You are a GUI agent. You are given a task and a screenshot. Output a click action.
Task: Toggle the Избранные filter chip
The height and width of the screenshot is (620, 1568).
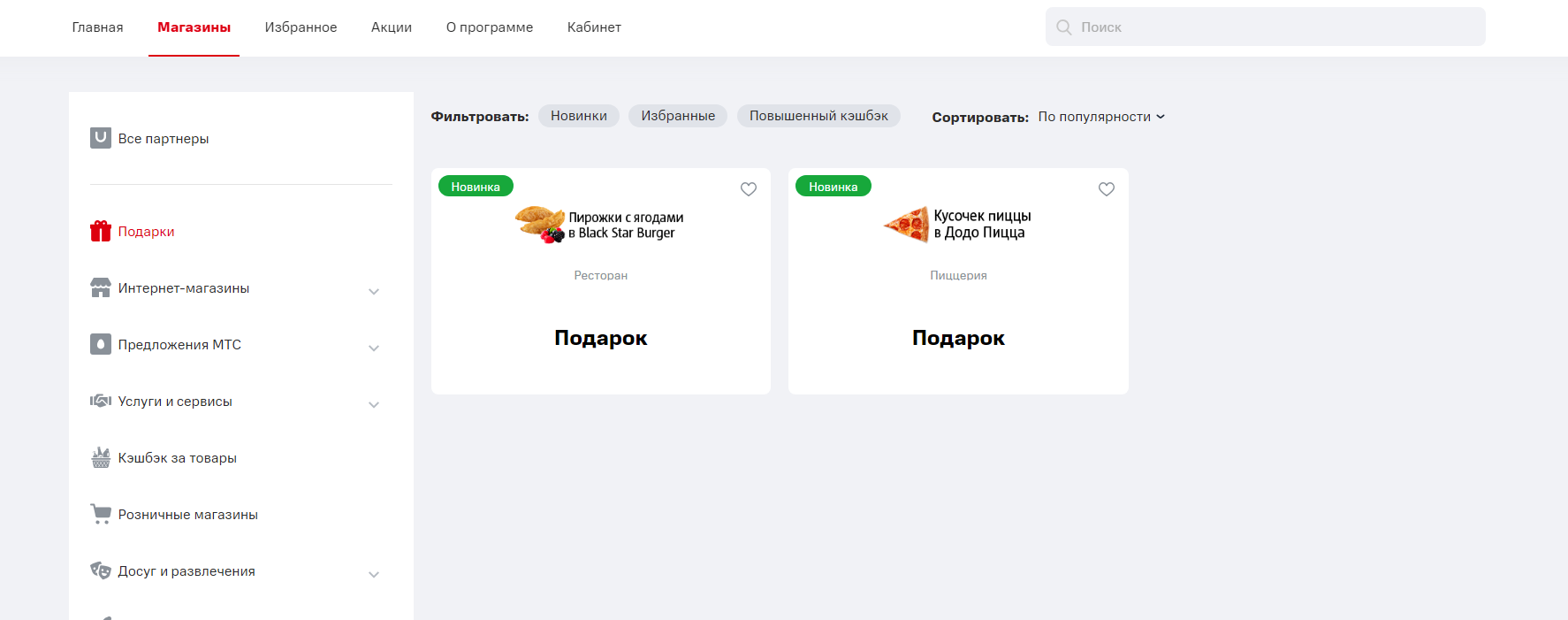(678, 116)
